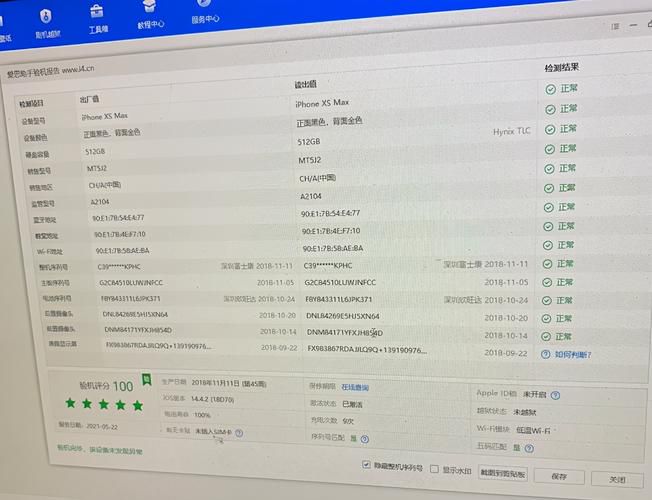The width and height of the screenshot is (652, 500).
Task: Select the read value 512GB
Action: click(x=309, y=142)
